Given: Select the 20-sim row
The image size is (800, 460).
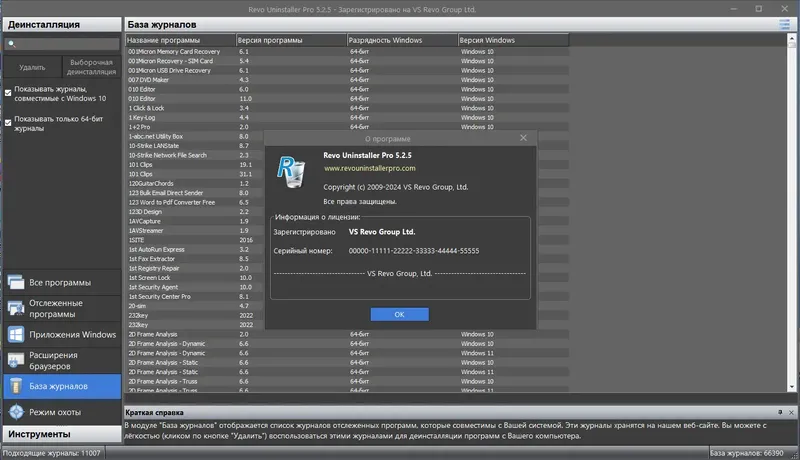Looking at the screenshot, I should point(194,306).
